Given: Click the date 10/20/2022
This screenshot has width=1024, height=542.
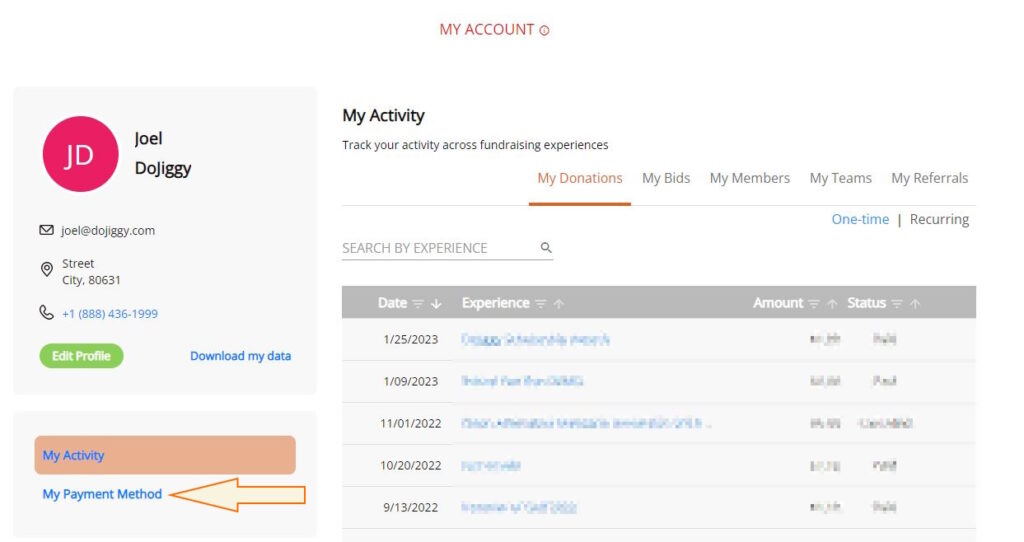Looking at the screenshot, I should [411, 466].
